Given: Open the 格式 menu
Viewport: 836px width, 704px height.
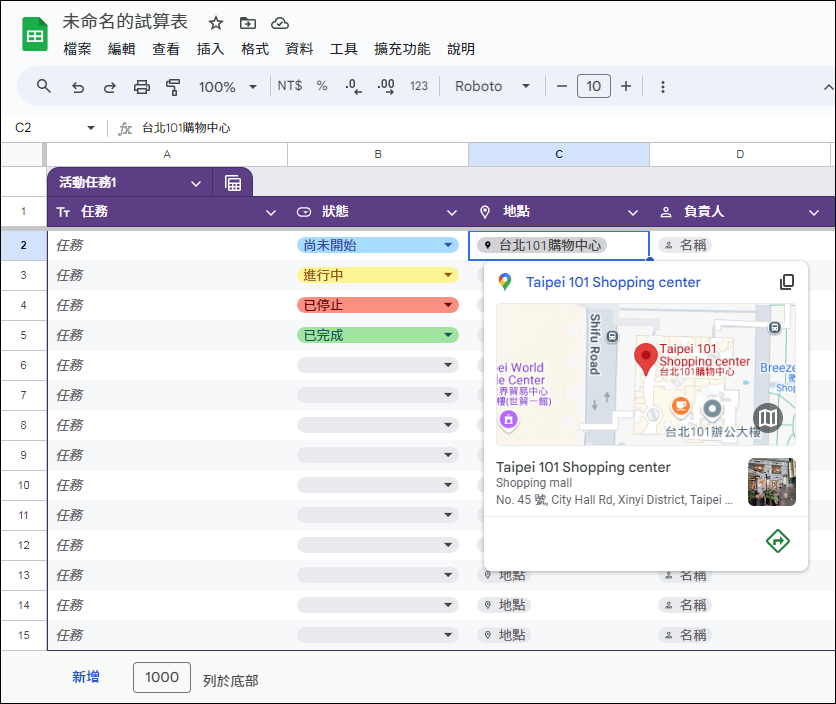Looking at the screenshot, I should (255, 49).
